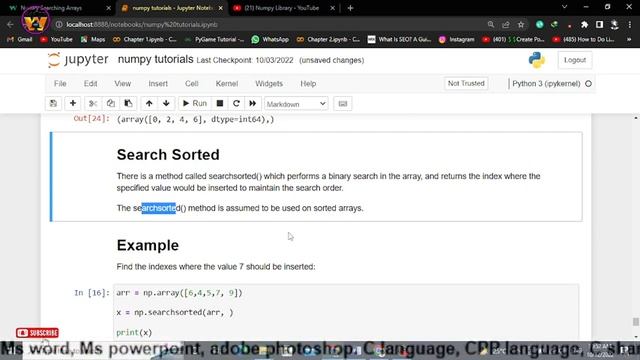Click the Out[24] array output text
This screenshot has height=360, width=640.
pos(196,120)
